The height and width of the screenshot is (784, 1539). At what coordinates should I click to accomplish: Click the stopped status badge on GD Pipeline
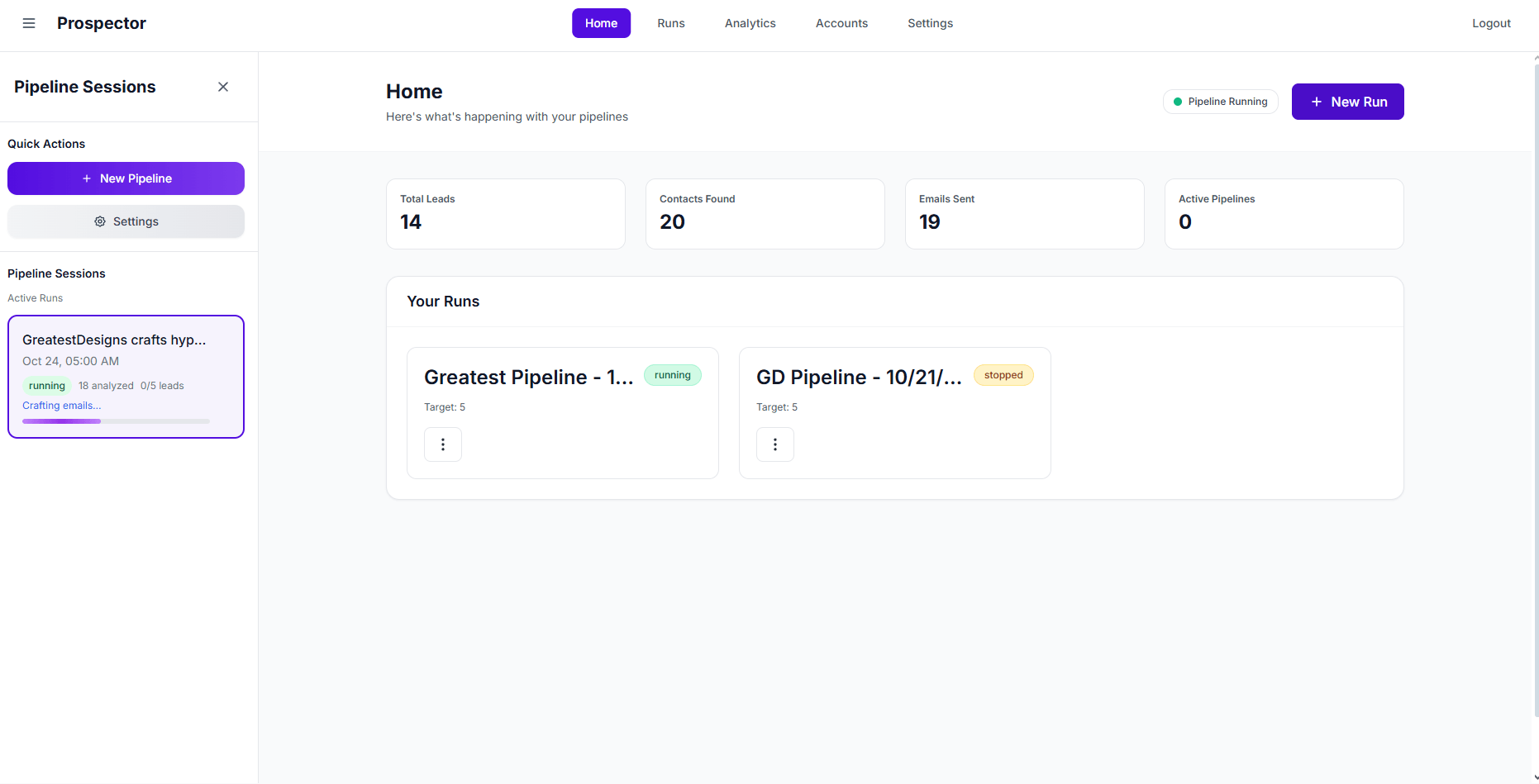[1003, 375]
